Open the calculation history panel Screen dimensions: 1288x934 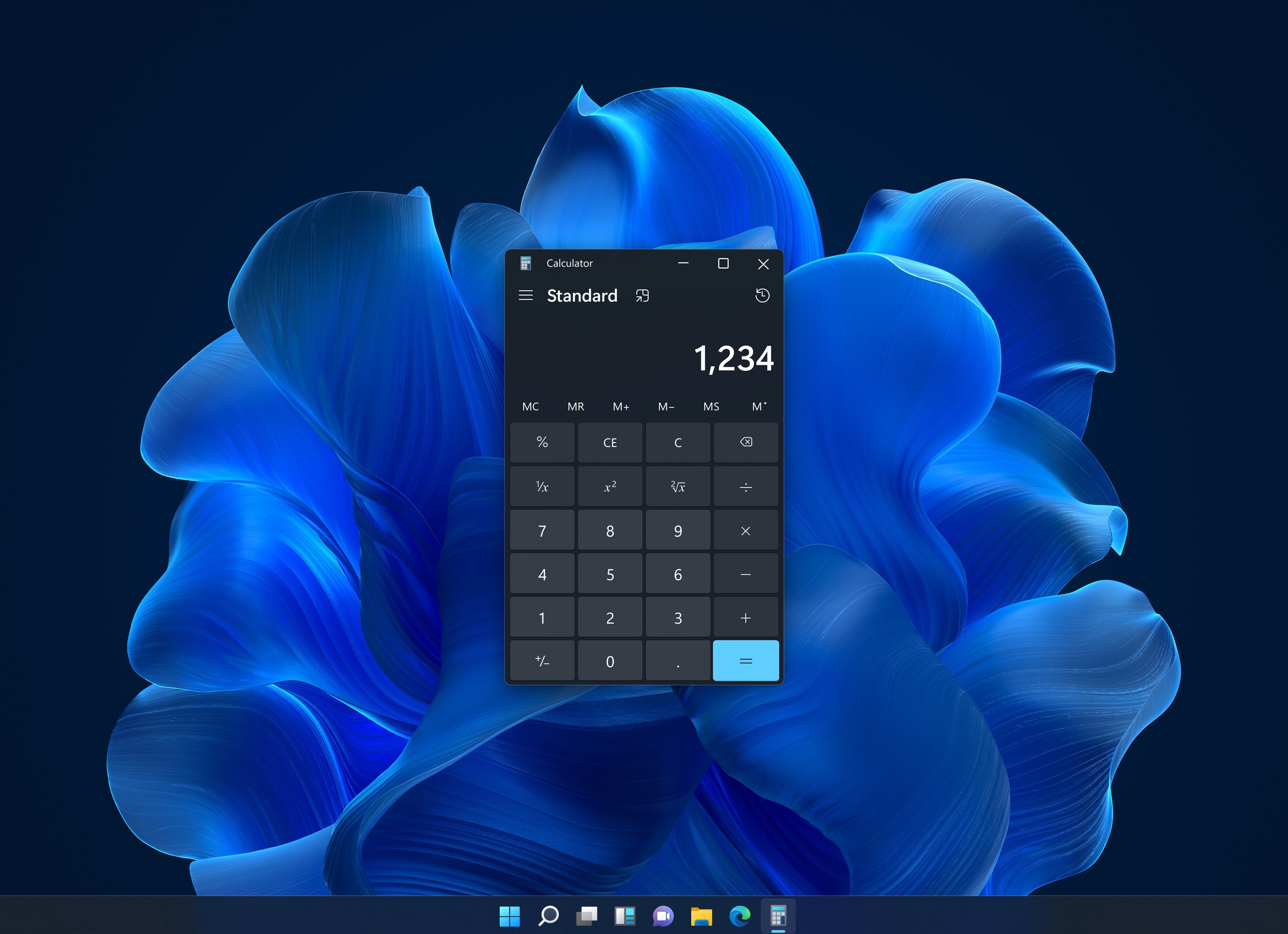click(762, 295)
